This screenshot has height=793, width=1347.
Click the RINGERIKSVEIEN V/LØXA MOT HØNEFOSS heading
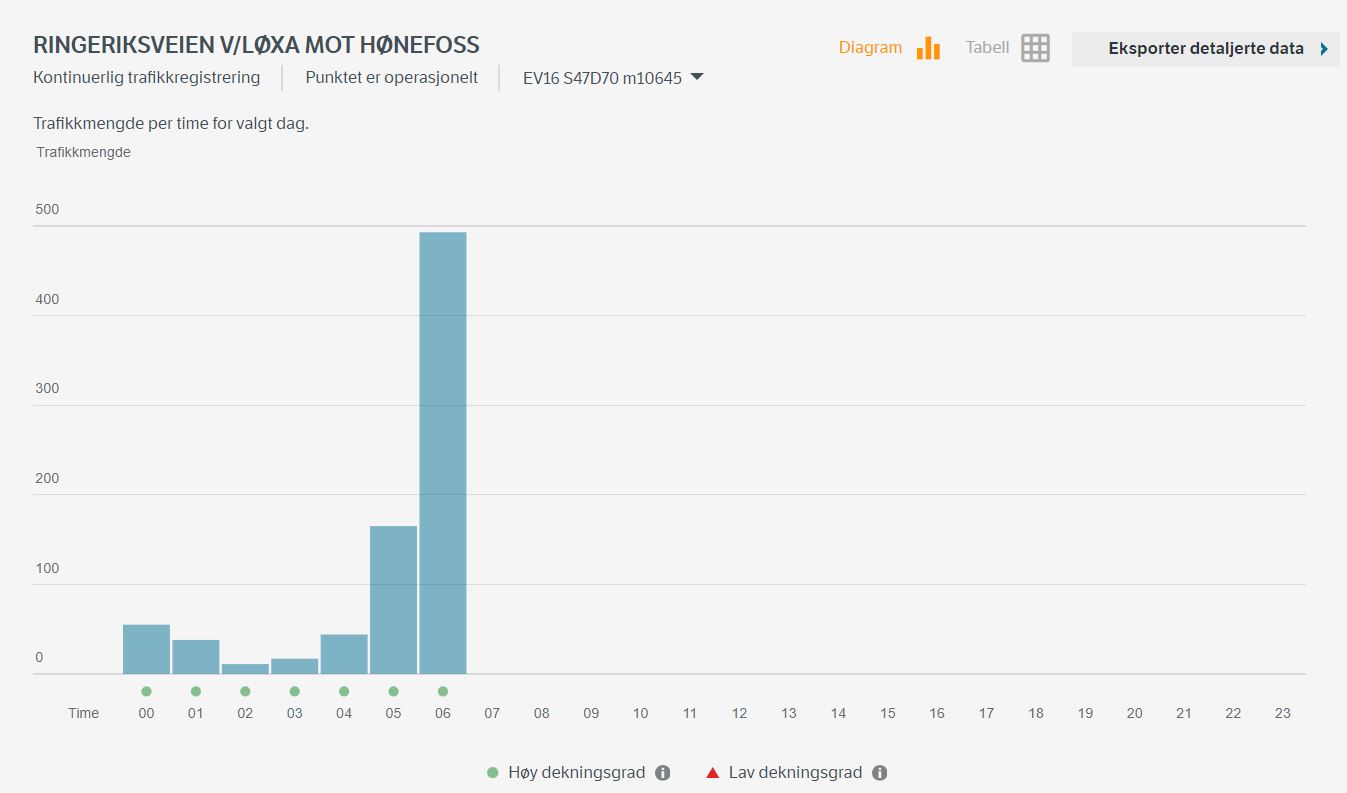point(256,45)
